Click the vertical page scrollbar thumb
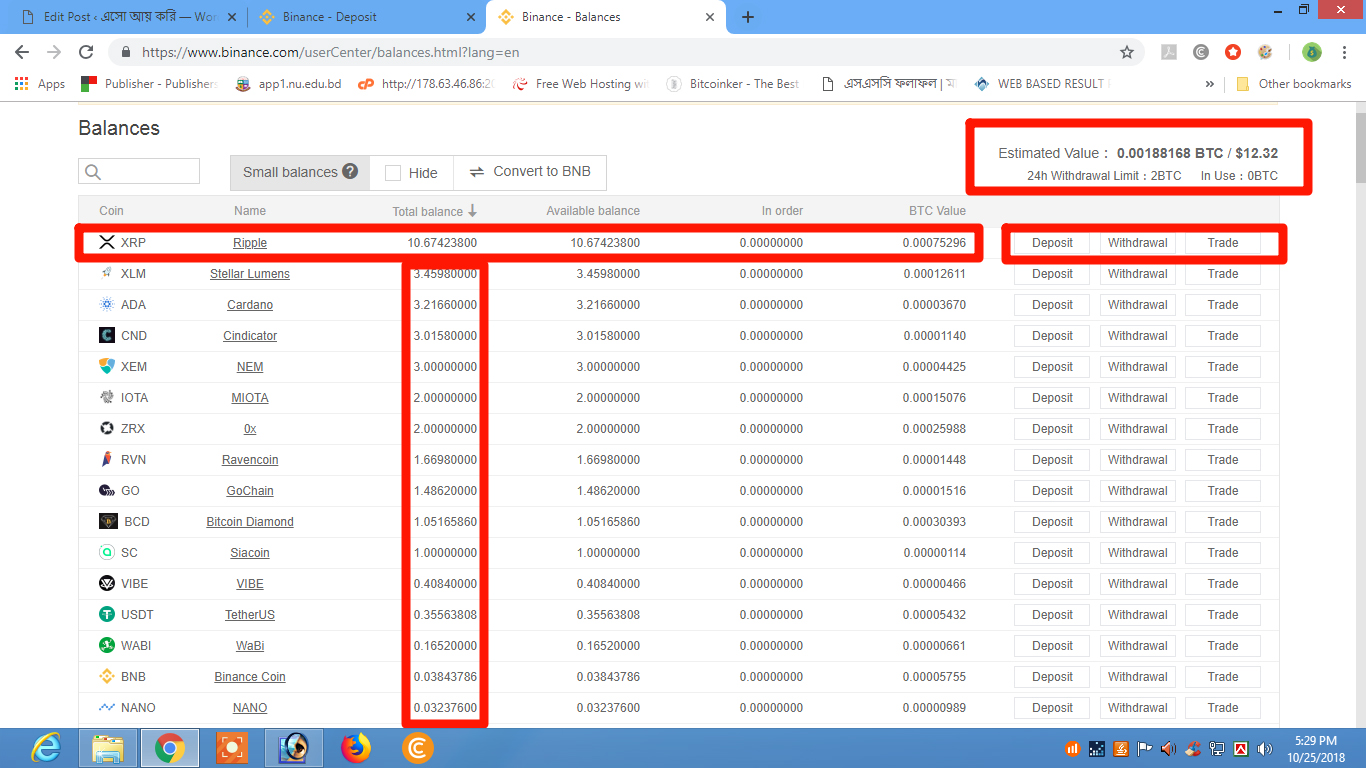1366x768 pixels. (1361, 146)
